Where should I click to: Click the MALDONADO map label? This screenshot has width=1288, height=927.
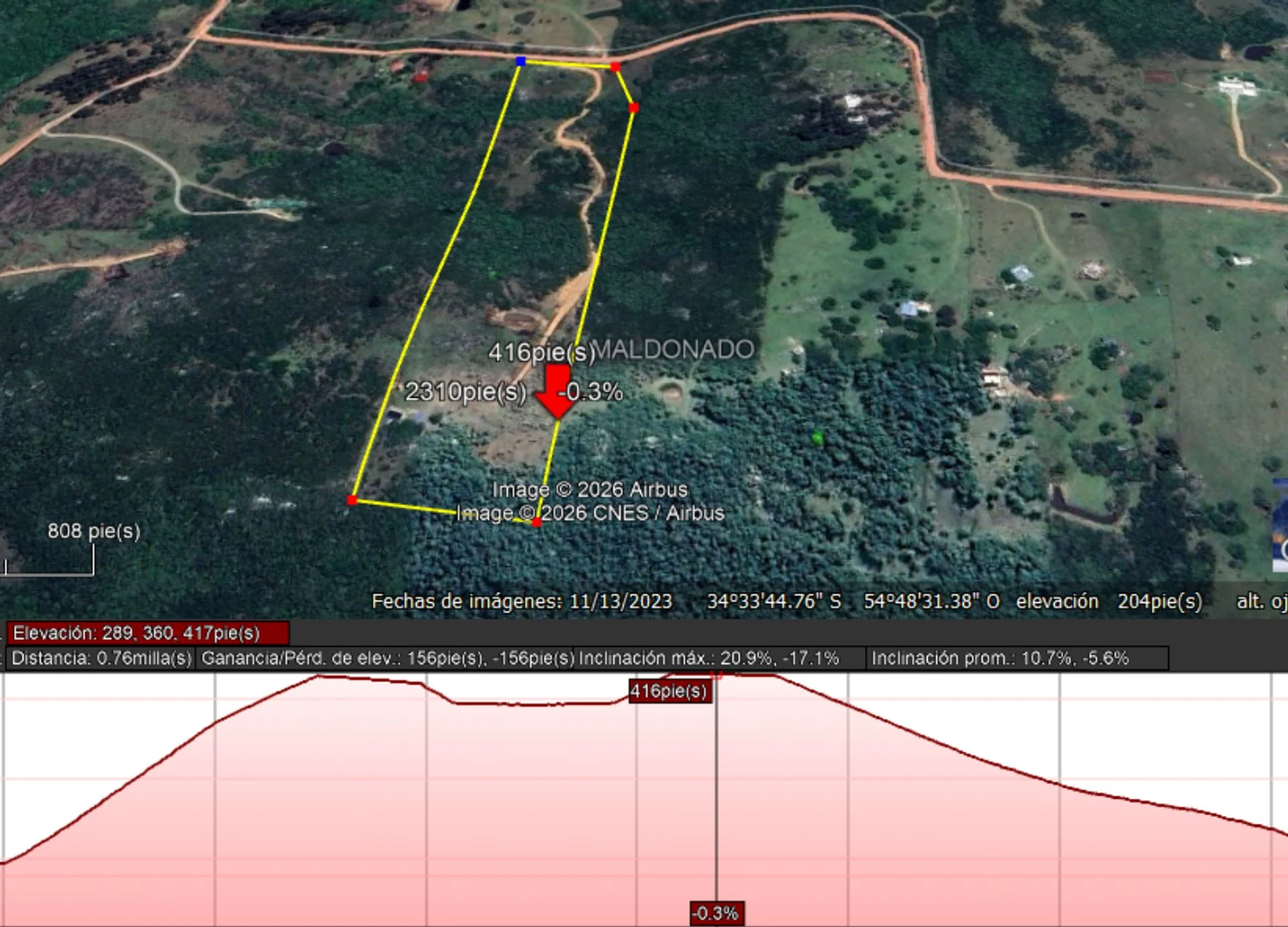point(674,349)
